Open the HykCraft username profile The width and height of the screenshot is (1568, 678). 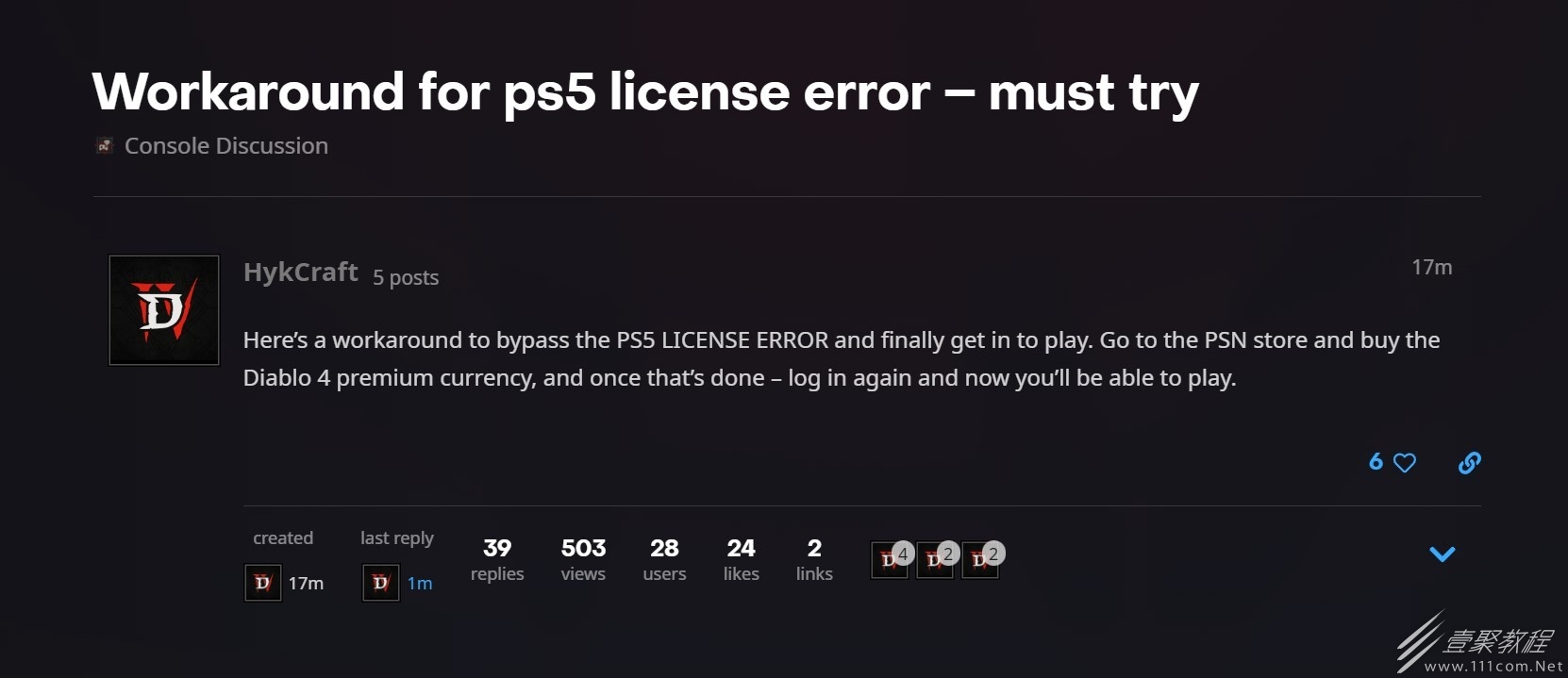click(301, 272)
